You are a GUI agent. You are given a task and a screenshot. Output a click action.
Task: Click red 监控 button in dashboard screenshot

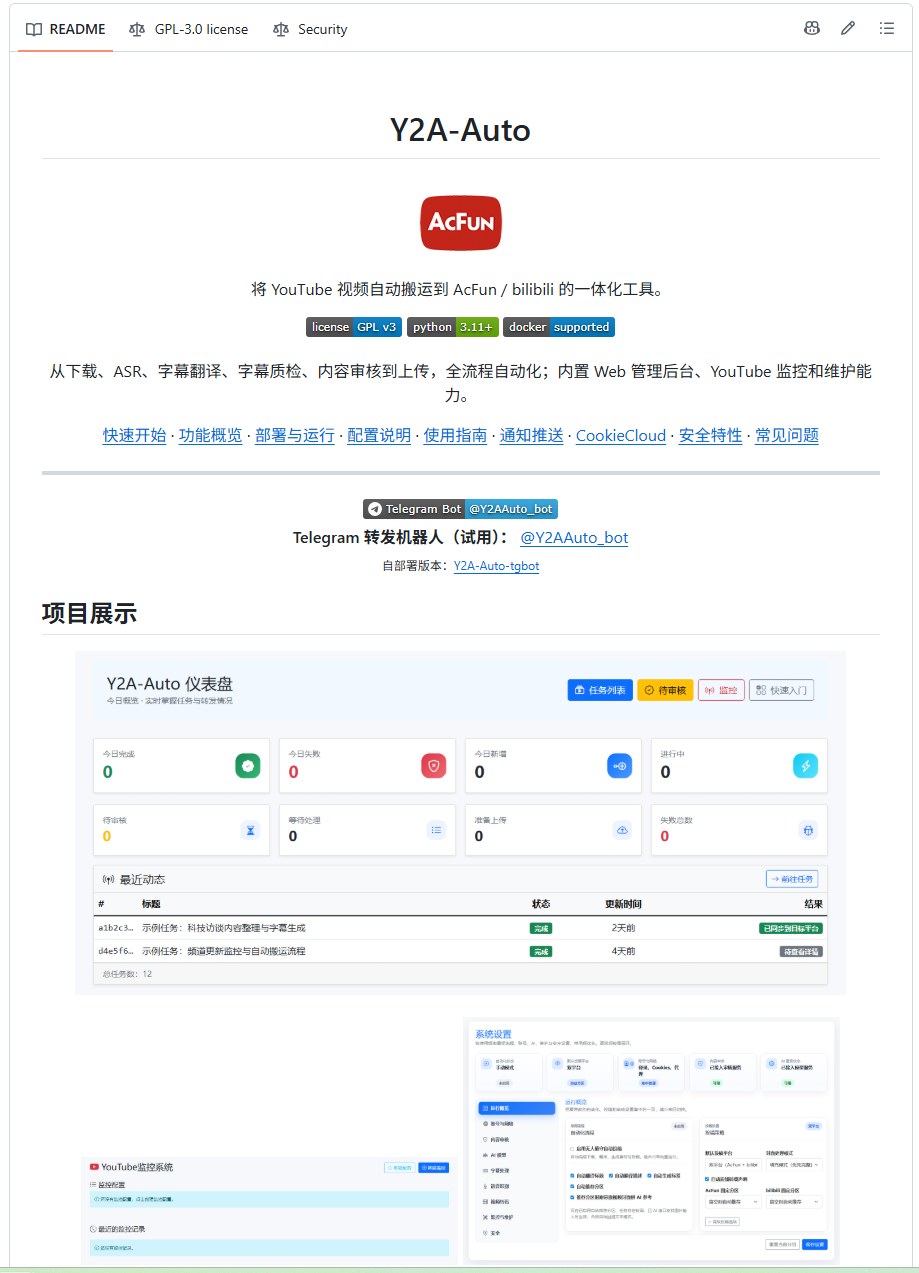[721, 690]
